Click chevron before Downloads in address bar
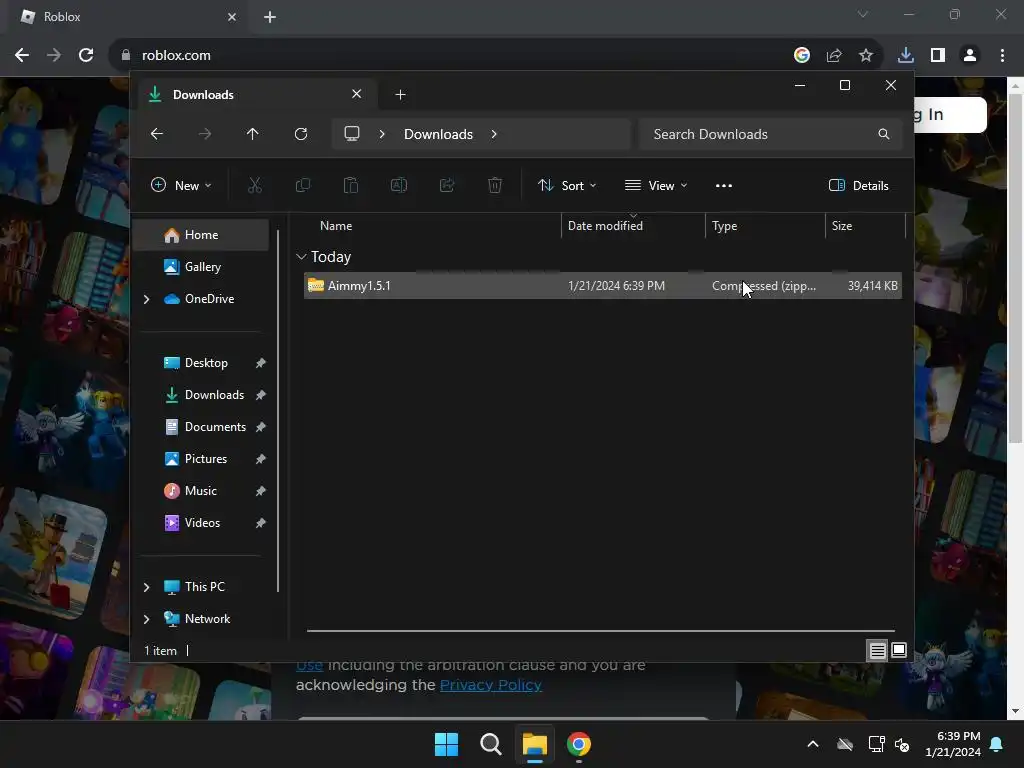The image size is (1024, 768). (x=382, y=134)
